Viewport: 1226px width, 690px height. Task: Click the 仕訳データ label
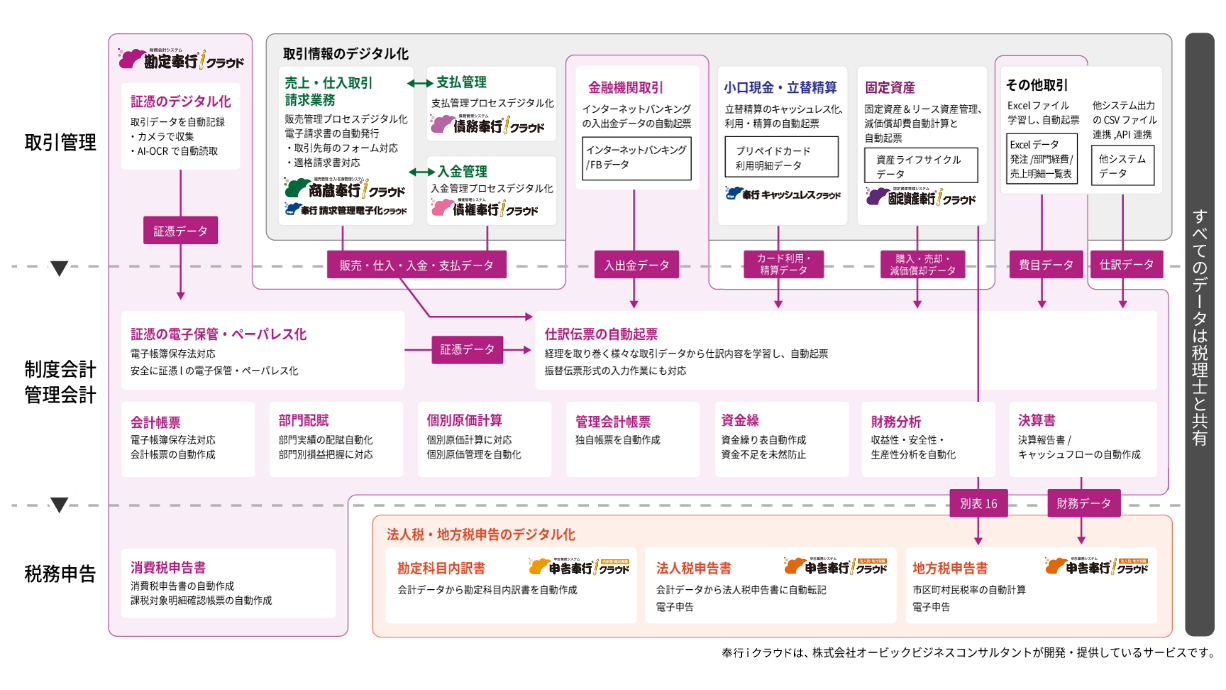click(x=1126, y=265)
